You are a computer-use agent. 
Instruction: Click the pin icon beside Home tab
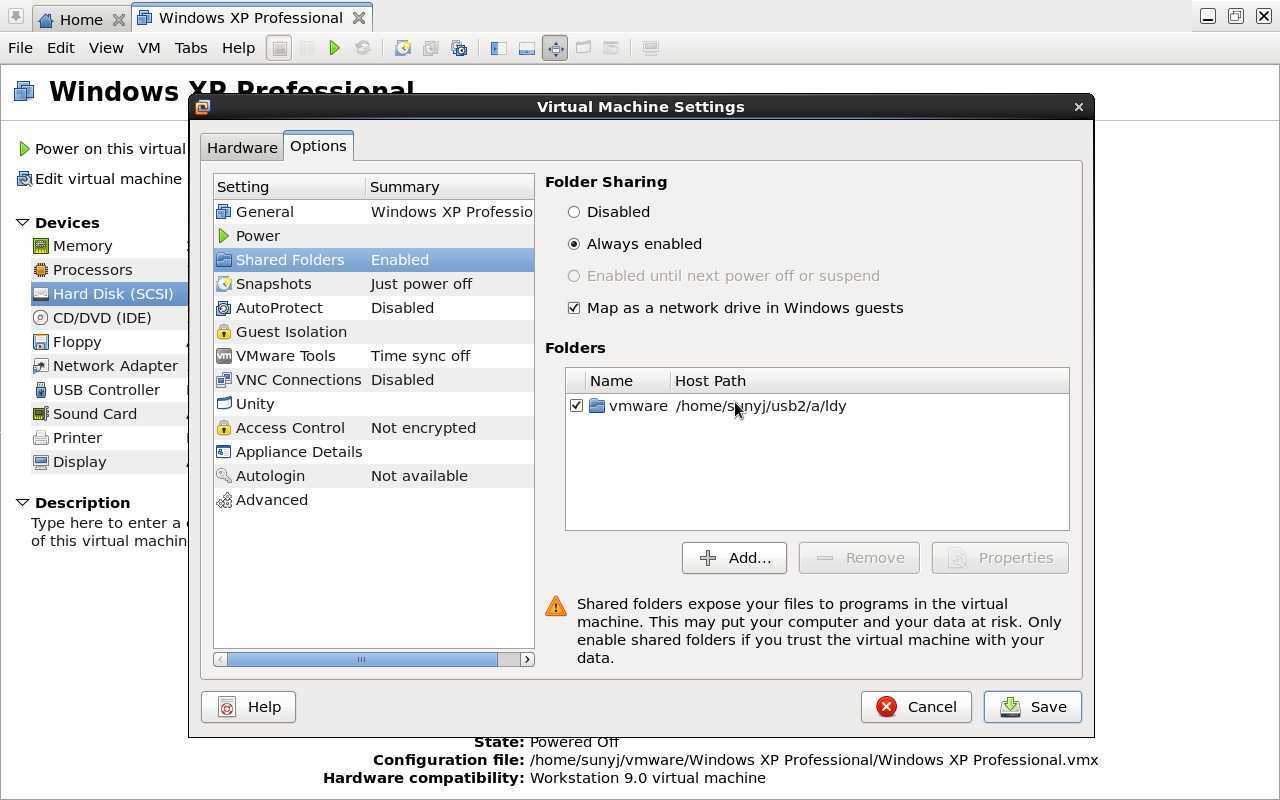pos(15,17)
